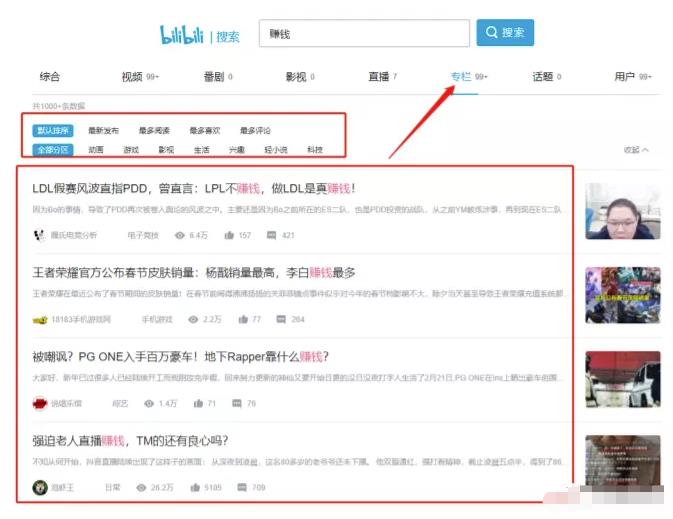Image resolution: width=673 pixels, height=519 pixels.
Task: Filter by 动画 category
Action: click(x=96, y=150)
